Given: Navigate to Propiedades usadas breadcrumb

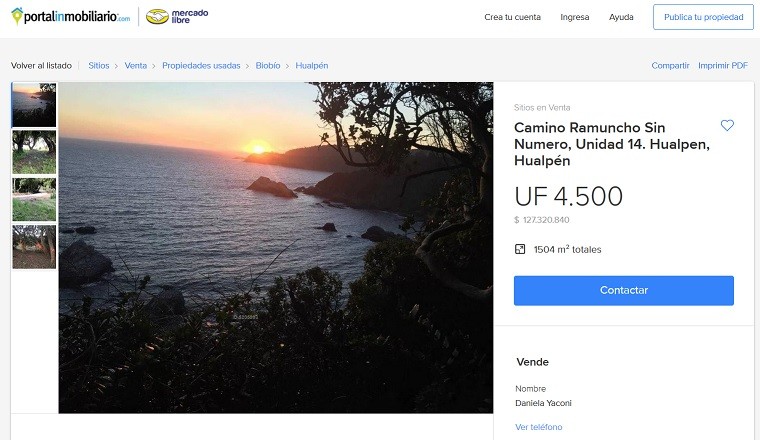Looking at the screenshot, I should point(201,66).
